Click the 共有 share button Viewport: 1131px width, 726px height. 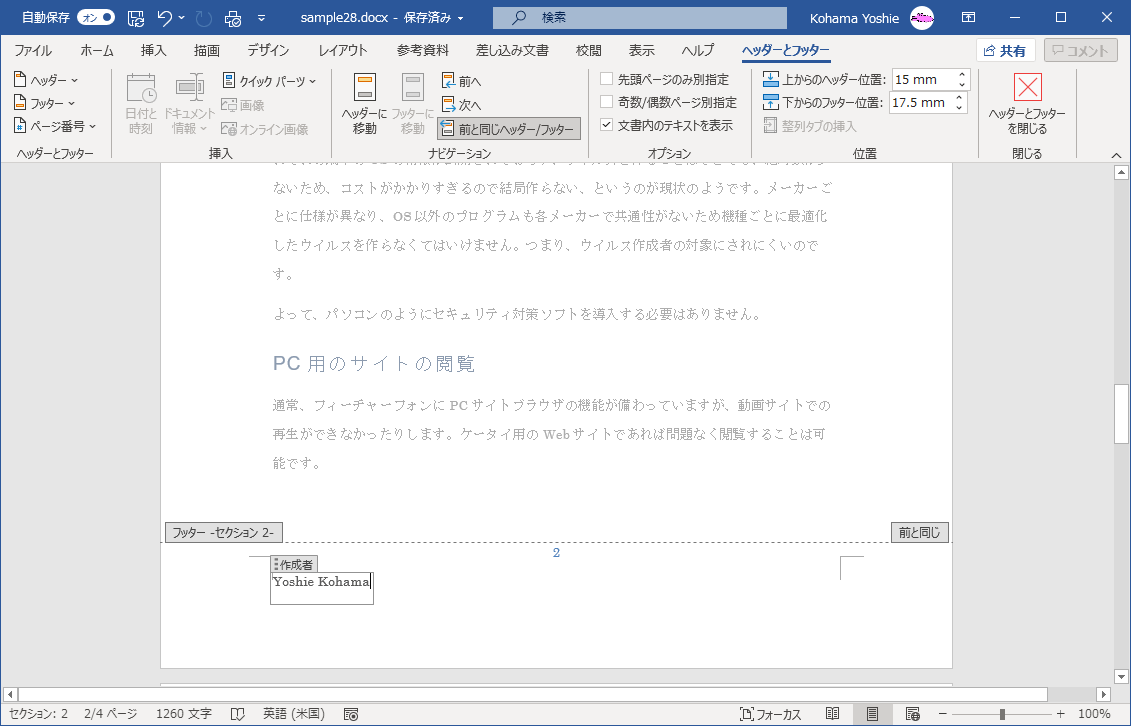[1005, 50]
